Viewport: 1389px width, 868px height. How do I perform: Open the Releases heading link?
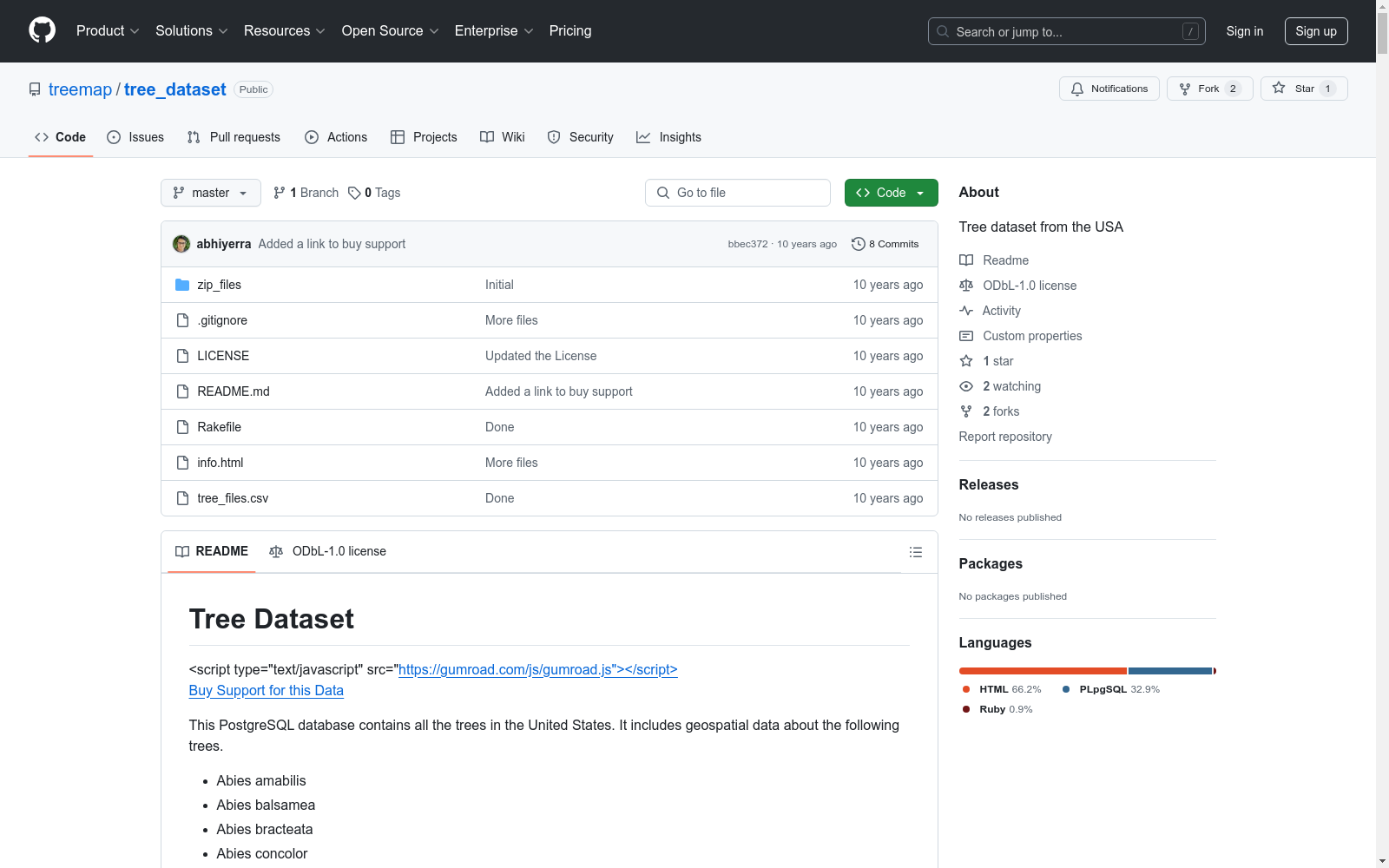pyautogui.click(x=989, y=485)
